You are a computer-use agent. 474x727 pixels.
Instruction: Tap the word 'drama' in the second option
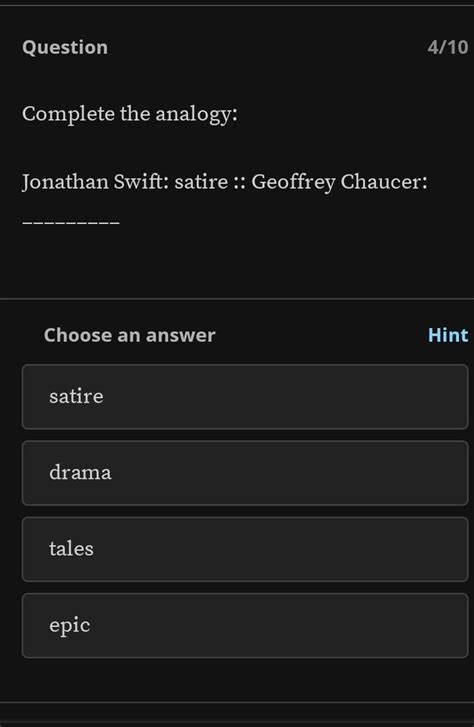[80, 473]
